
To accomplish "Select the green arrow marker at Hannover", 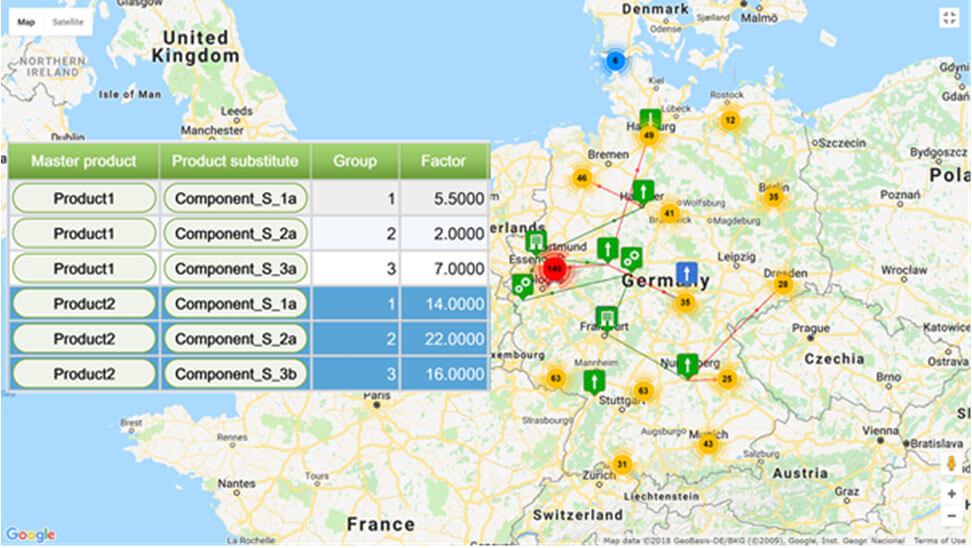I will 643,192.
